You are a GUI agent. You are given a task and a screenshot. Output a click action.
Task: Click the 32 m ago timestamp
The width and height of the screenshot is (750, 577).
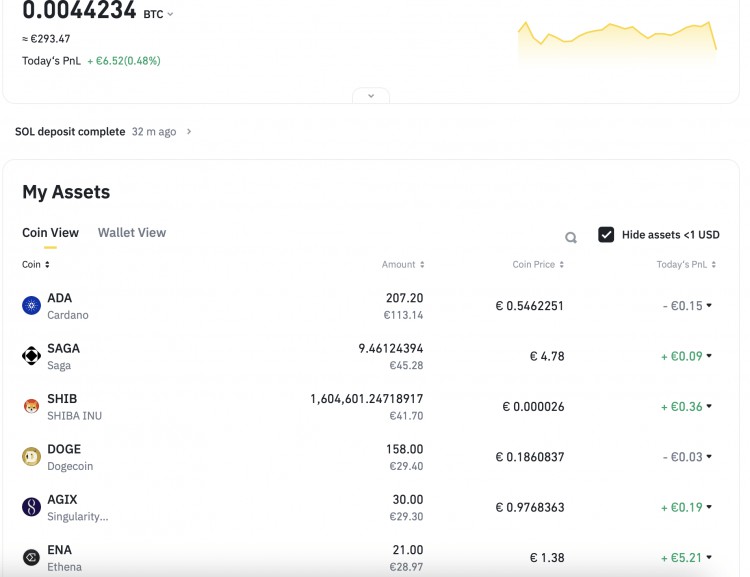point(154,132)
